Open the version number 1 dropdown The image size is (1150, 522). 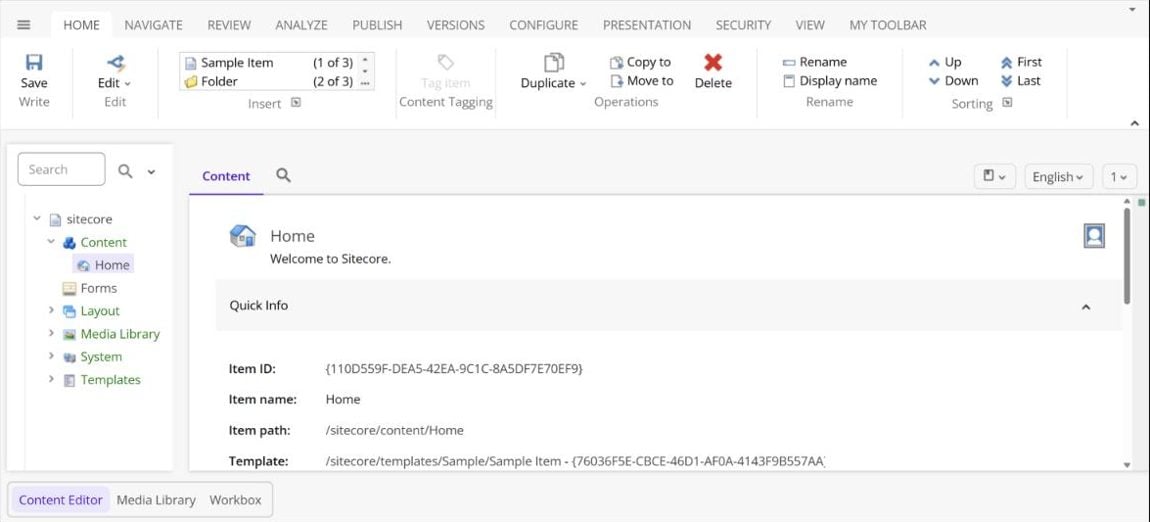coord(1119,177)
